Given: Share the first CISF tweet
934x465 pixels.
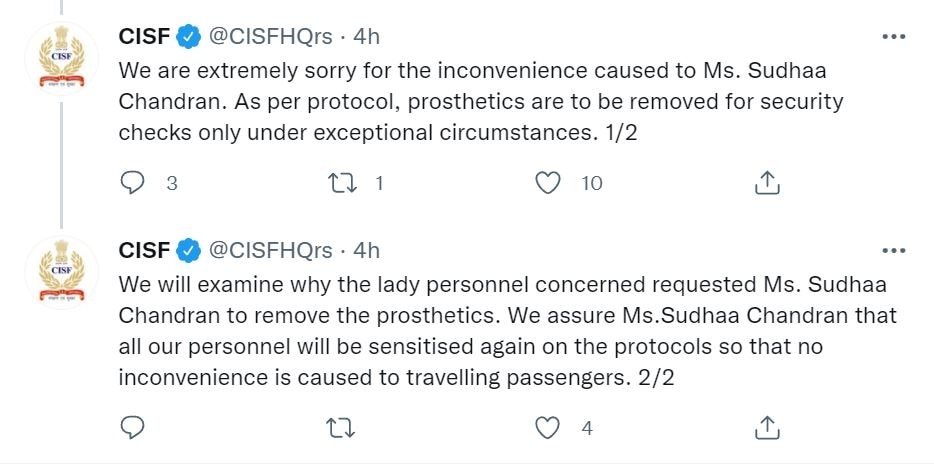Looking at the screenshot, I should tap(767, 183).
